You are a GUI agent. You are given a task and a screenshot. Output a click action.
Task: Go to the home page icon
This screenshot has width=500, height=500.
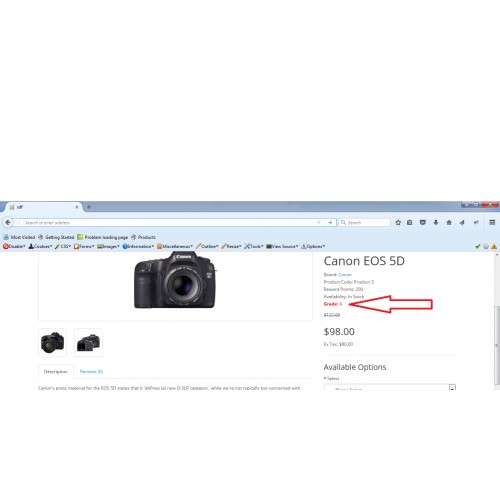pyautogui.click(x=449, y=222)
